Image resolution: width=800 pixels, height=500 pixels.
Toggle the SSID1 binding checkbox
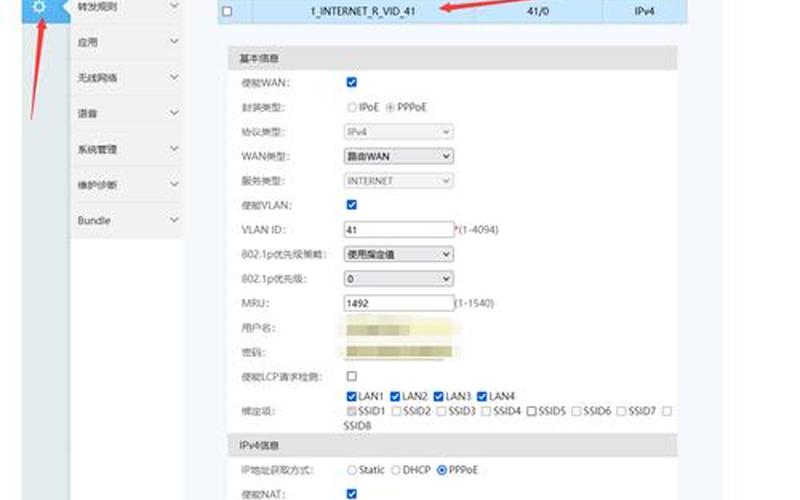[351, 411]
